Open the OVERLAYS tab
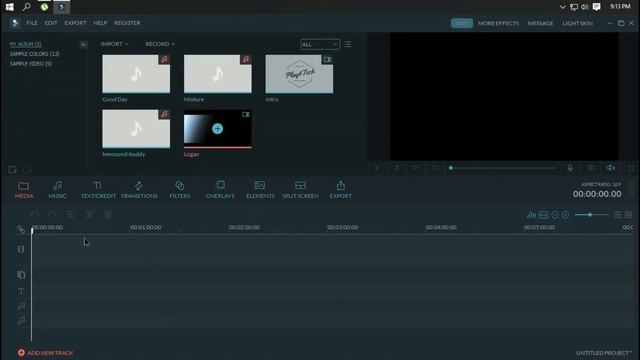 coord(220,190)
